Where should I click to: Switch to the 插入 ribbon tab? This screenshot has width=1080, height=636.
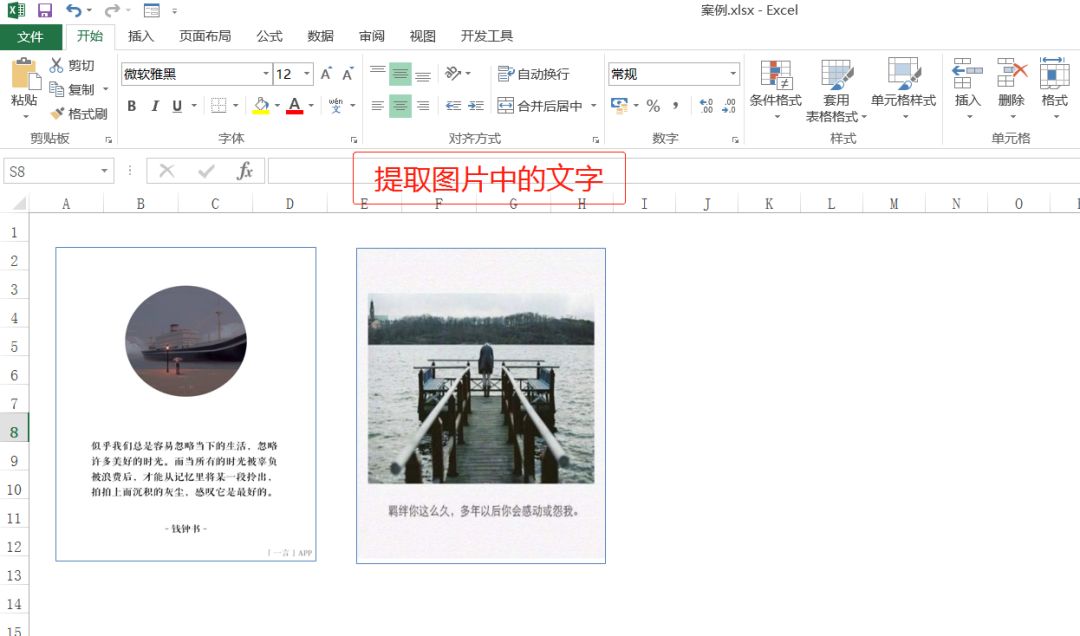[x=139, y=36]
